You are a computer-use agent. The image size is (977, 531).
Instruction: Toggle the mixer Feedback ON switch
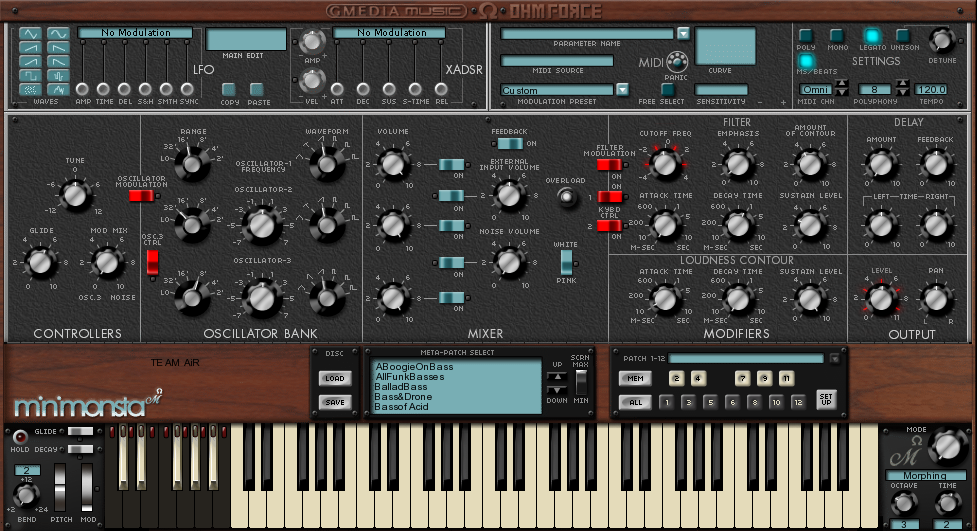click(x=510, y=143)
